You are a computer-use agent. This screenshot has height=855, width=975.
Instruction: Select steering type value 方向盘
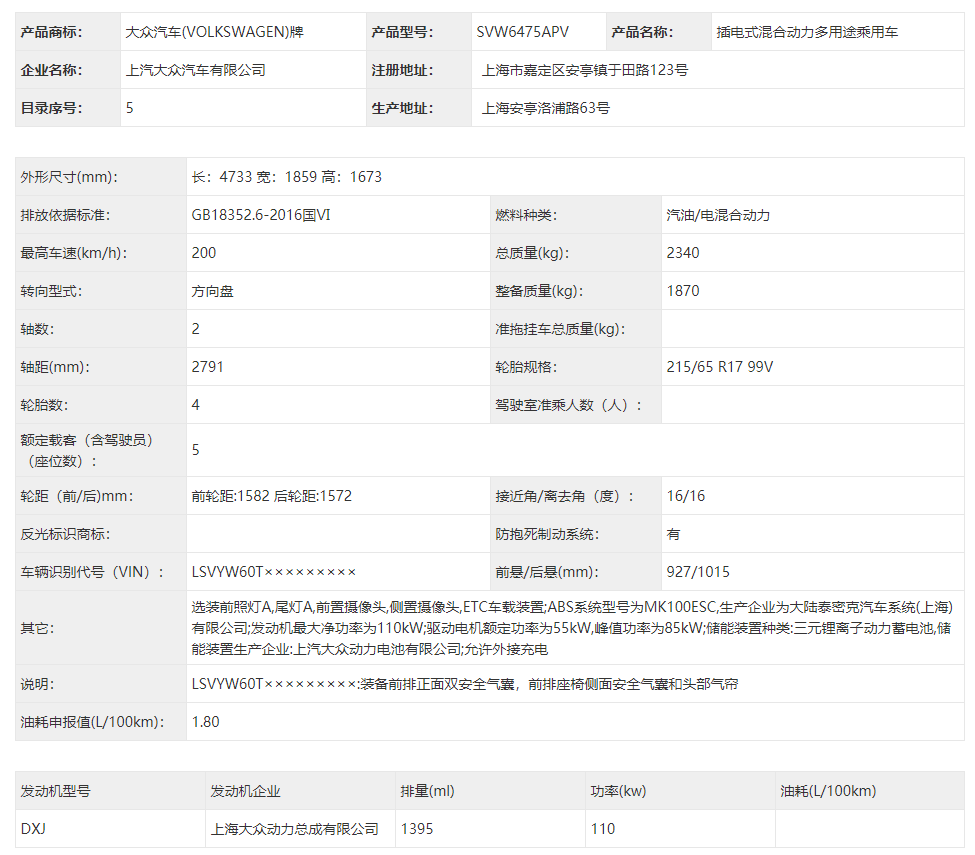tap(213, 291)
